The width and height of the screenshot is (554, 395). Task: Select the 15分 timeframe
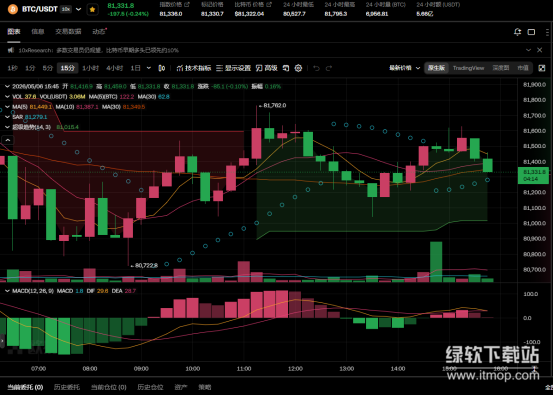pos(67,68)
